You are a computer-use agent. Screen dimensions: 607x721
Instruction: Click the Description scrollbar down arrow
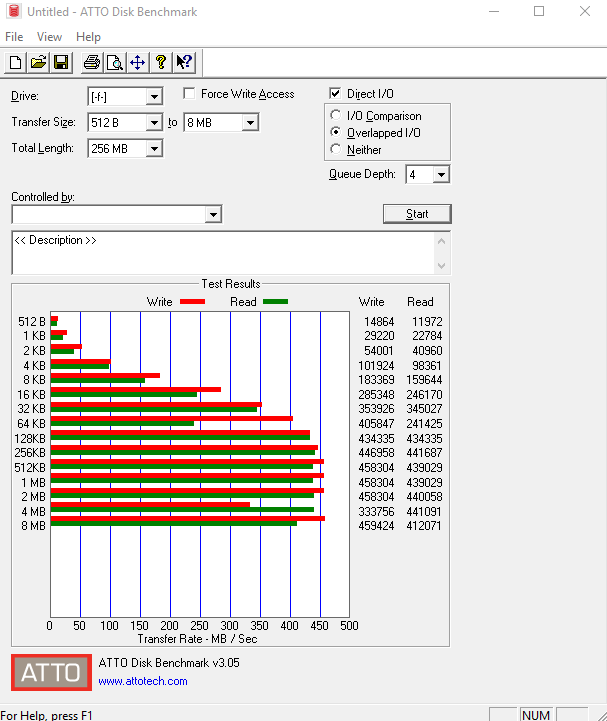[441, 266]
